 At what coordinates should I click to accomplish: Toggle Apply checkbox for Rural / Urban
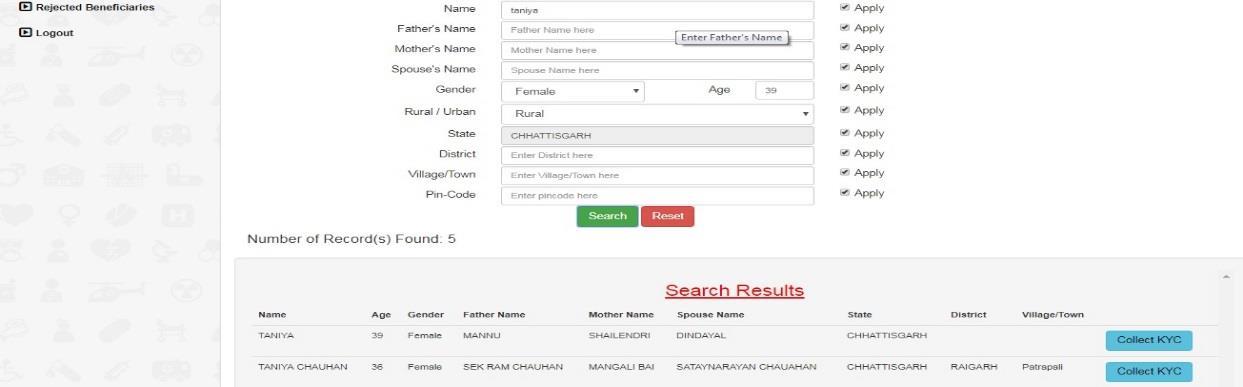[x=845, y=110]
